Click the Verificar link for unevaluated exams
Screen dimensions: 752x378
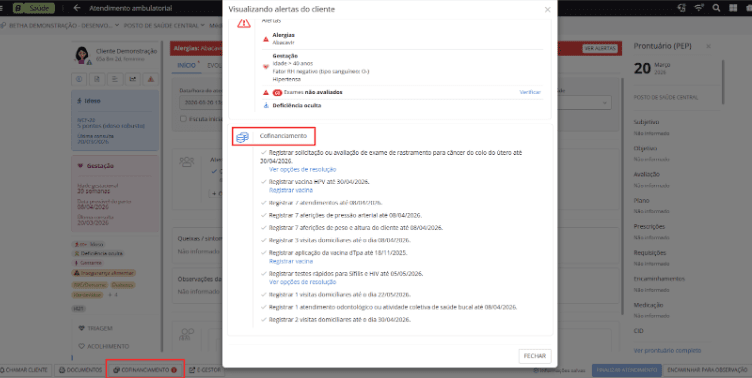pos(530,92)
